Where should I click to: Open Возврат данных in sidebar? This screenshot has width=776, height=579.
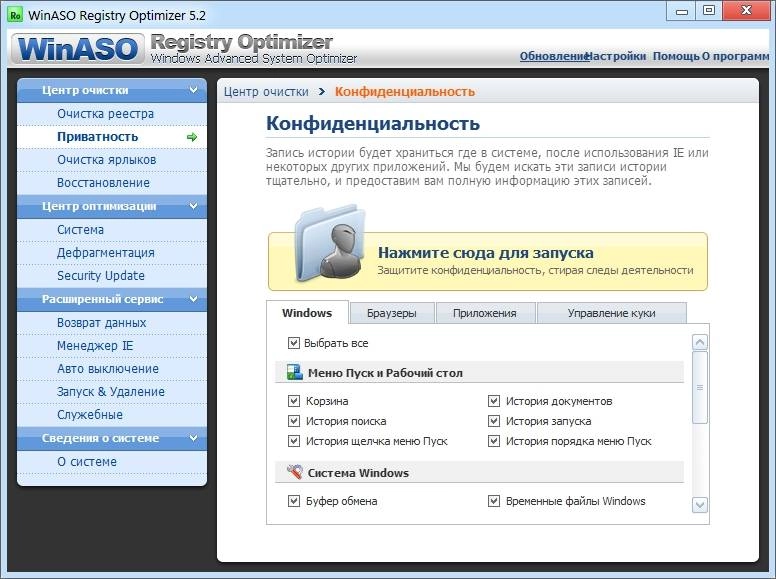112,323
